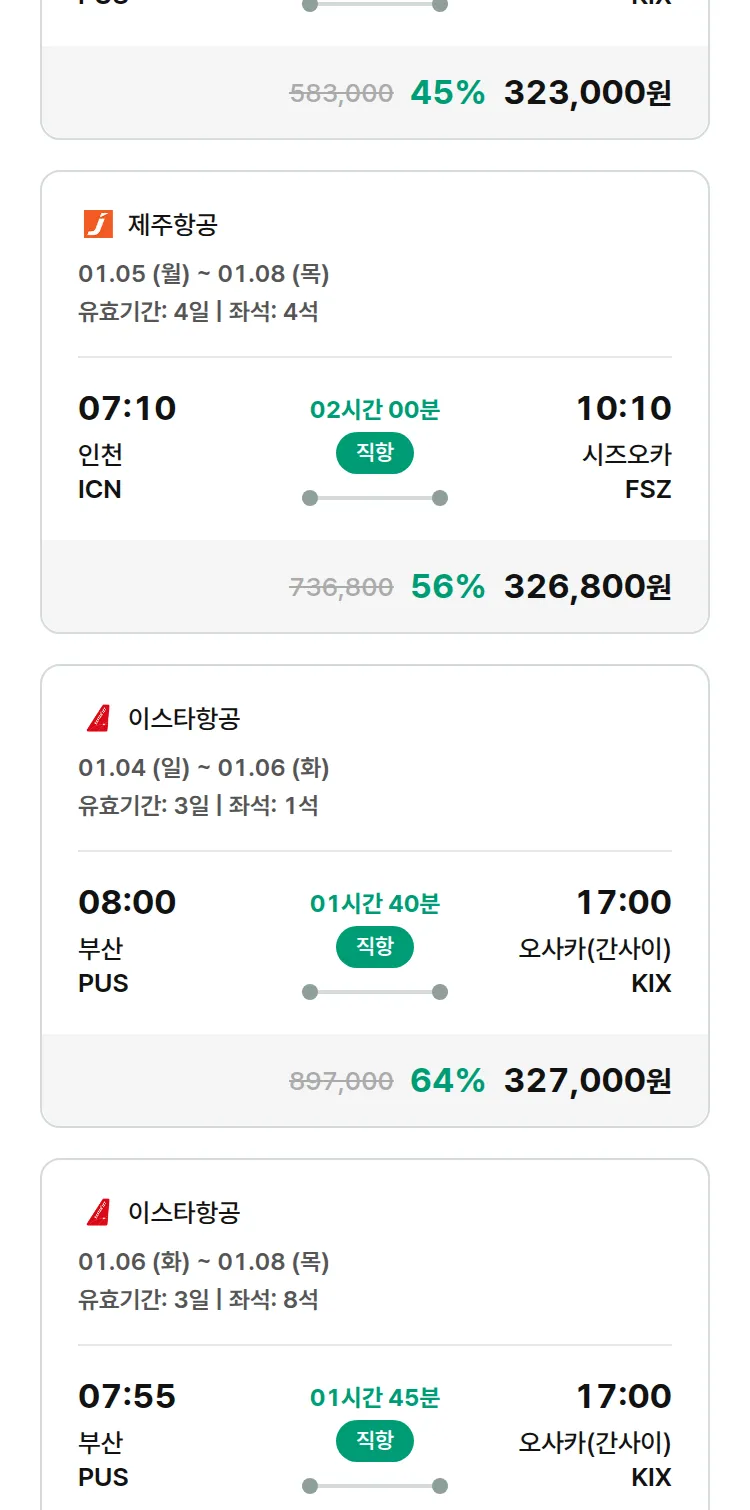Open the 제주항공 airline name
This screenshot has height=1510, width=750.
tap(172, 224)
